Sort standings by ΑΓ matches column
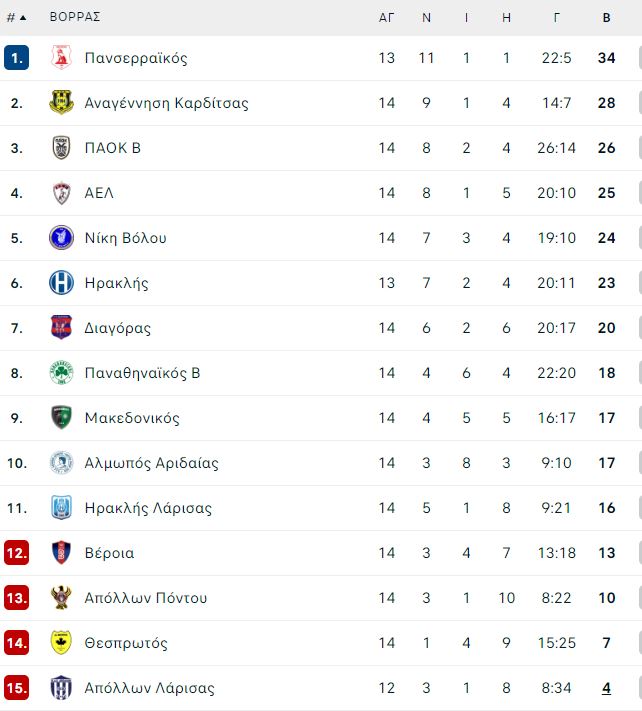 (x=386, y=18)
